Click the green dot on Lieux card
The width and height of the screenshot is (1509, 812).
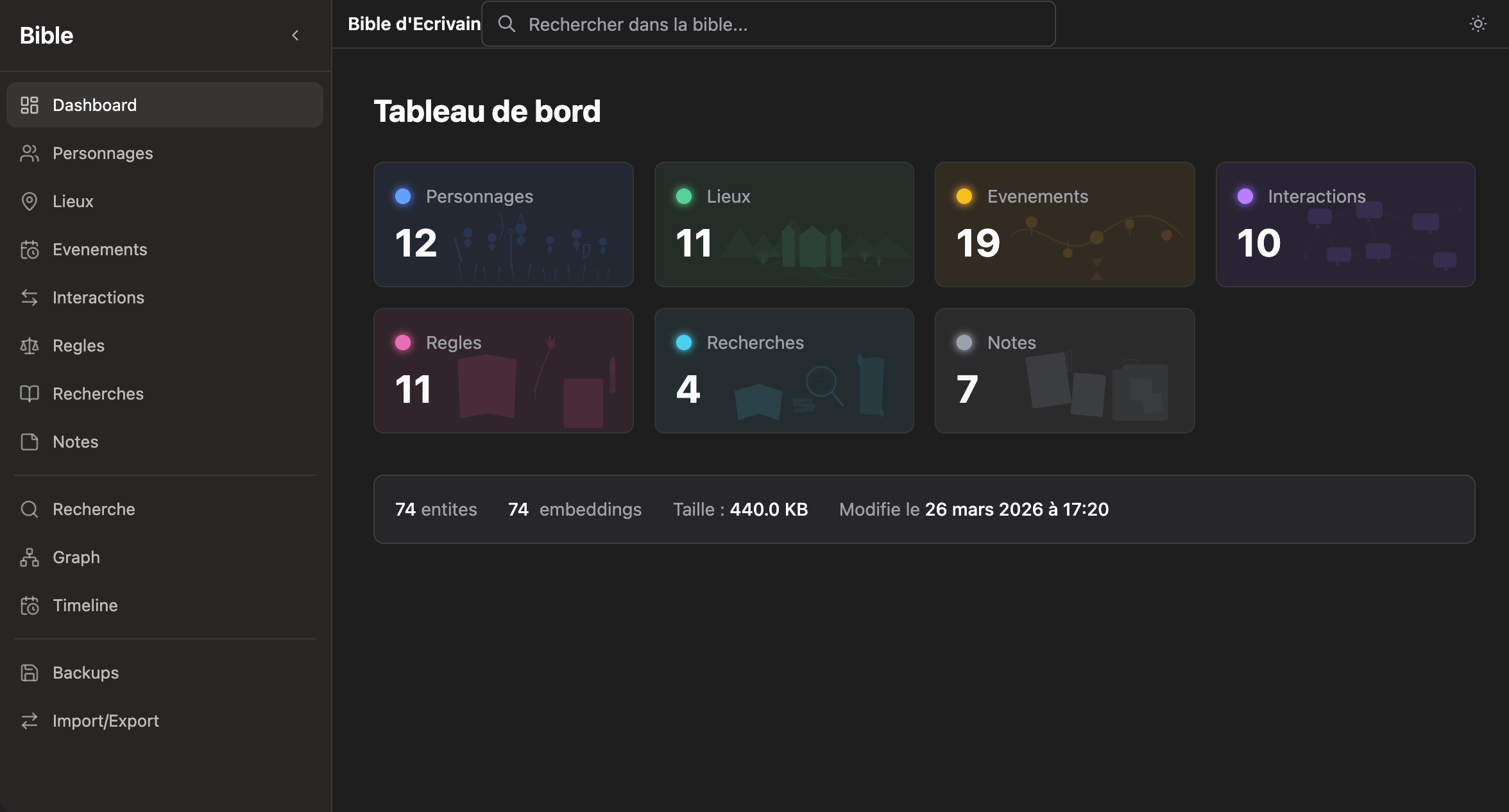pos(684,196)
